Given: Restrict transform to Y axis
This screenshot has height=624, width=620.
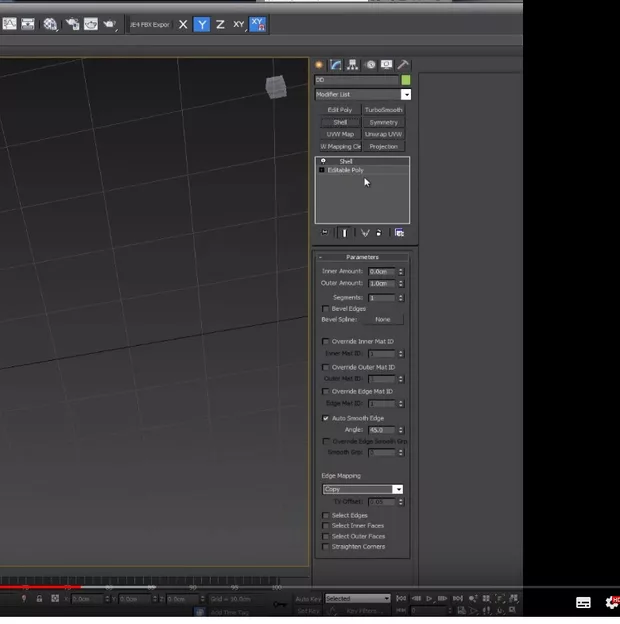Looking at the screenshot, I should (x=201, y=24).
